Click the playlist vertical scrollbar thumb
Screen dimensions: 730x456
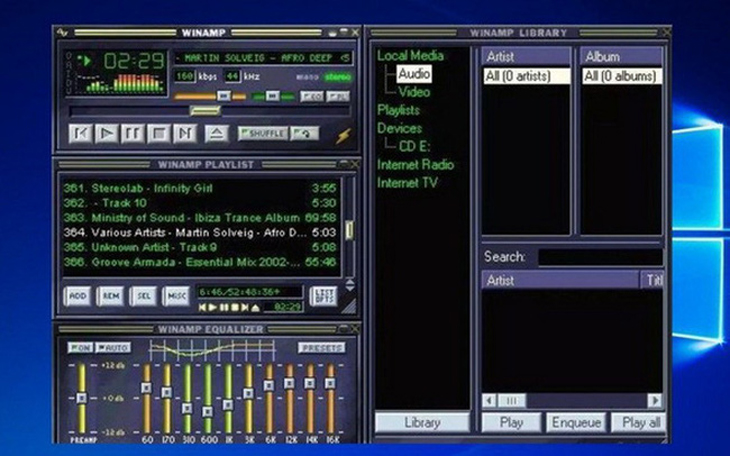[349, 230]
